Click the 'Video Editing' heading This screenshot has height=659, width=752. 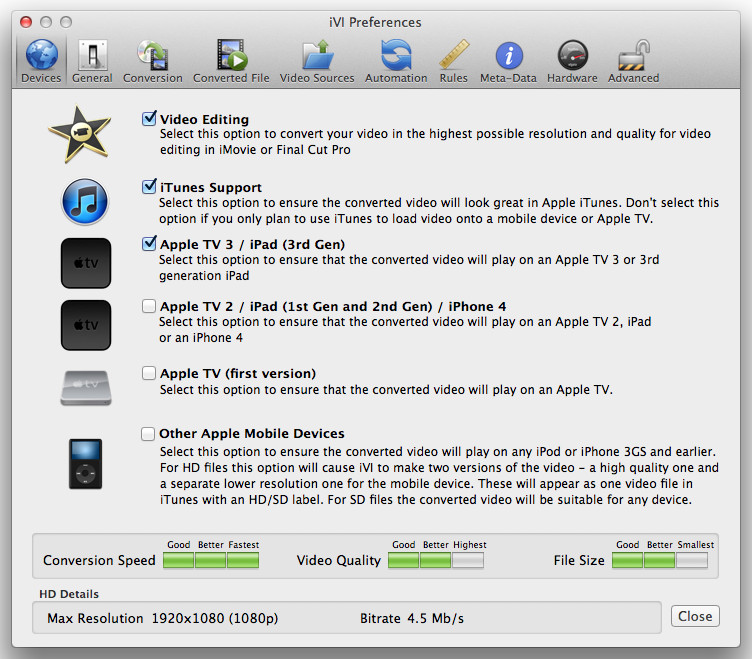click(204, 119)
